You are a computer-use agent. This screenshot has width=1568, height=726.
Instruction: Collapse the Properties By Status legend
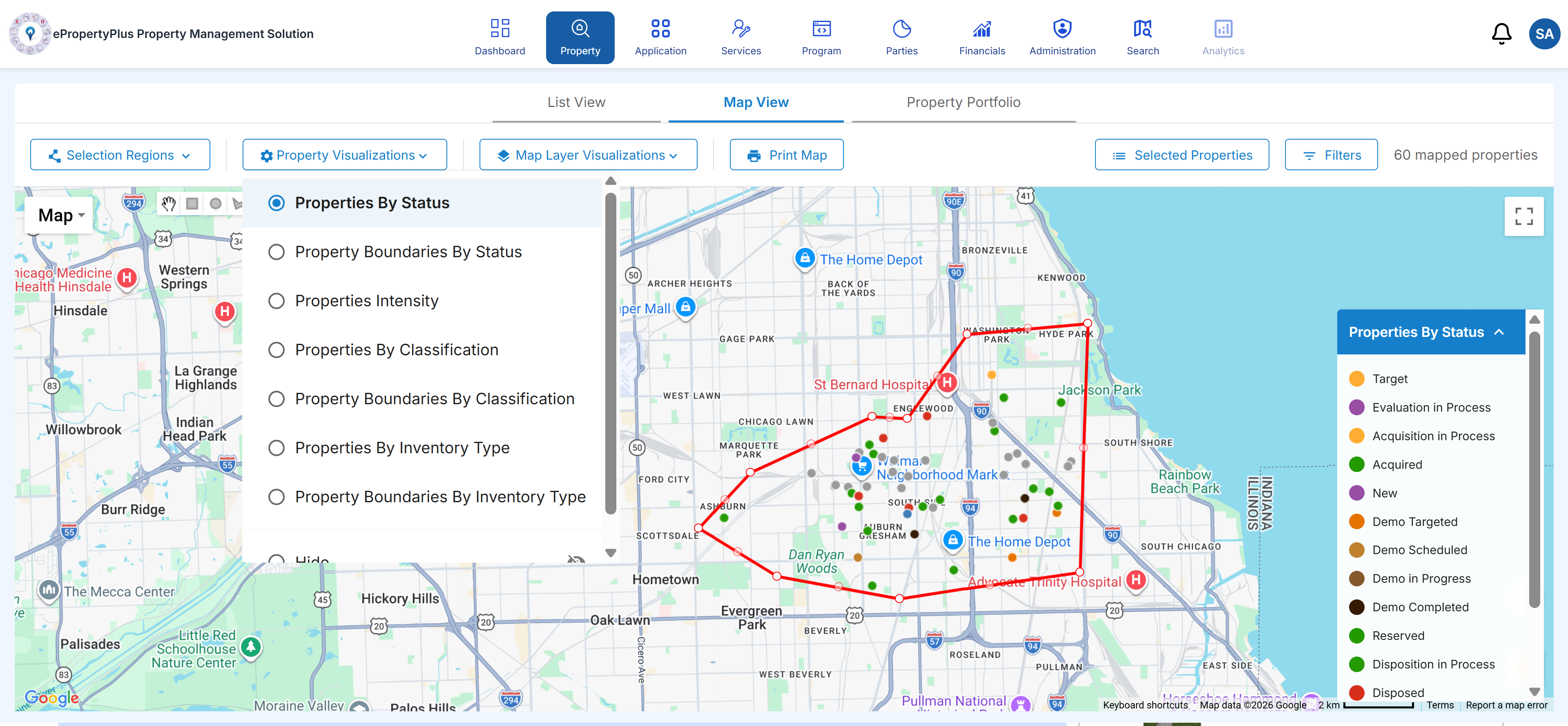tap(1499, 332)
